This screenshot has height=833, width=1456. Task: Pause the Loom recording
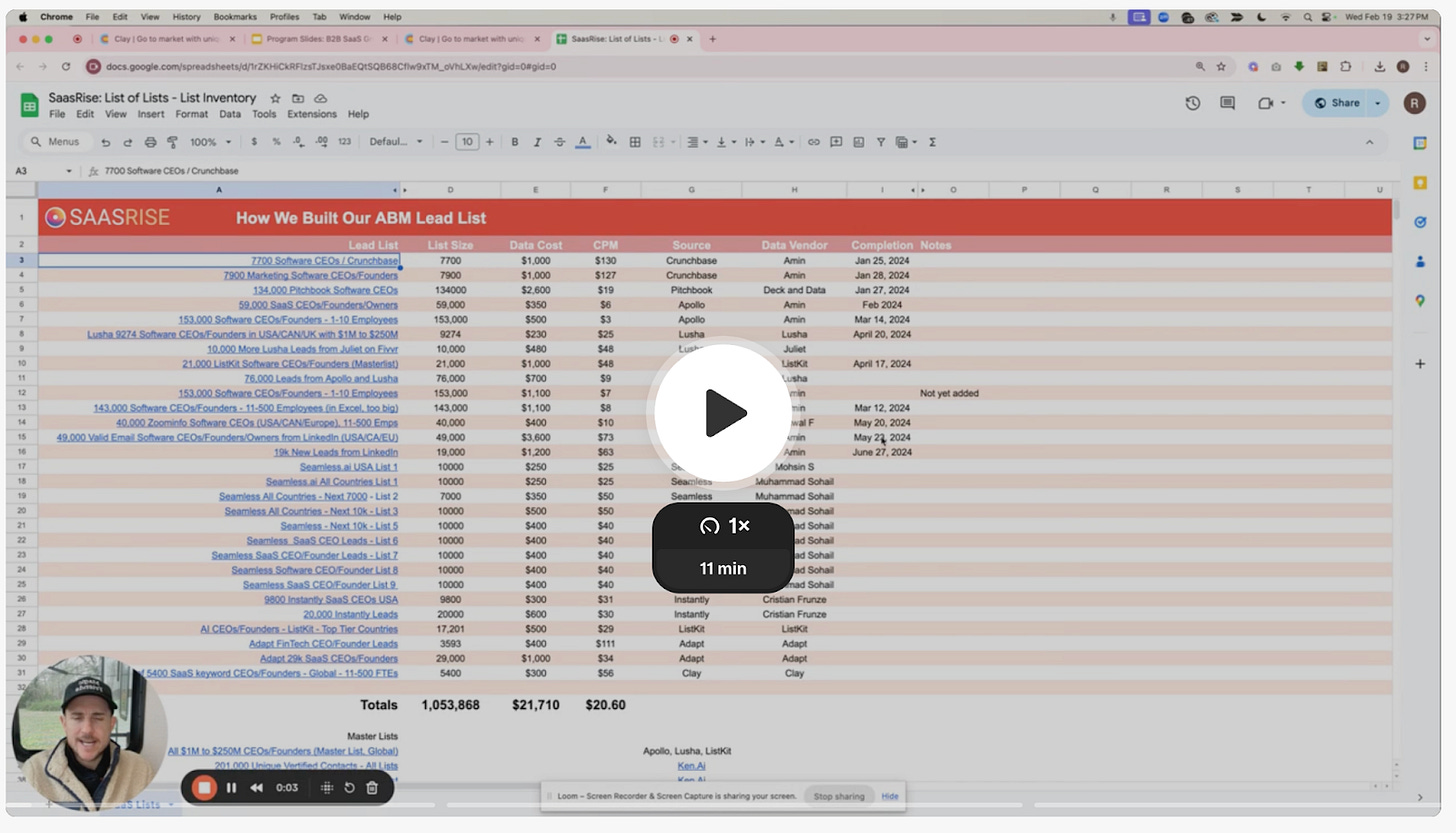(231, 788)
